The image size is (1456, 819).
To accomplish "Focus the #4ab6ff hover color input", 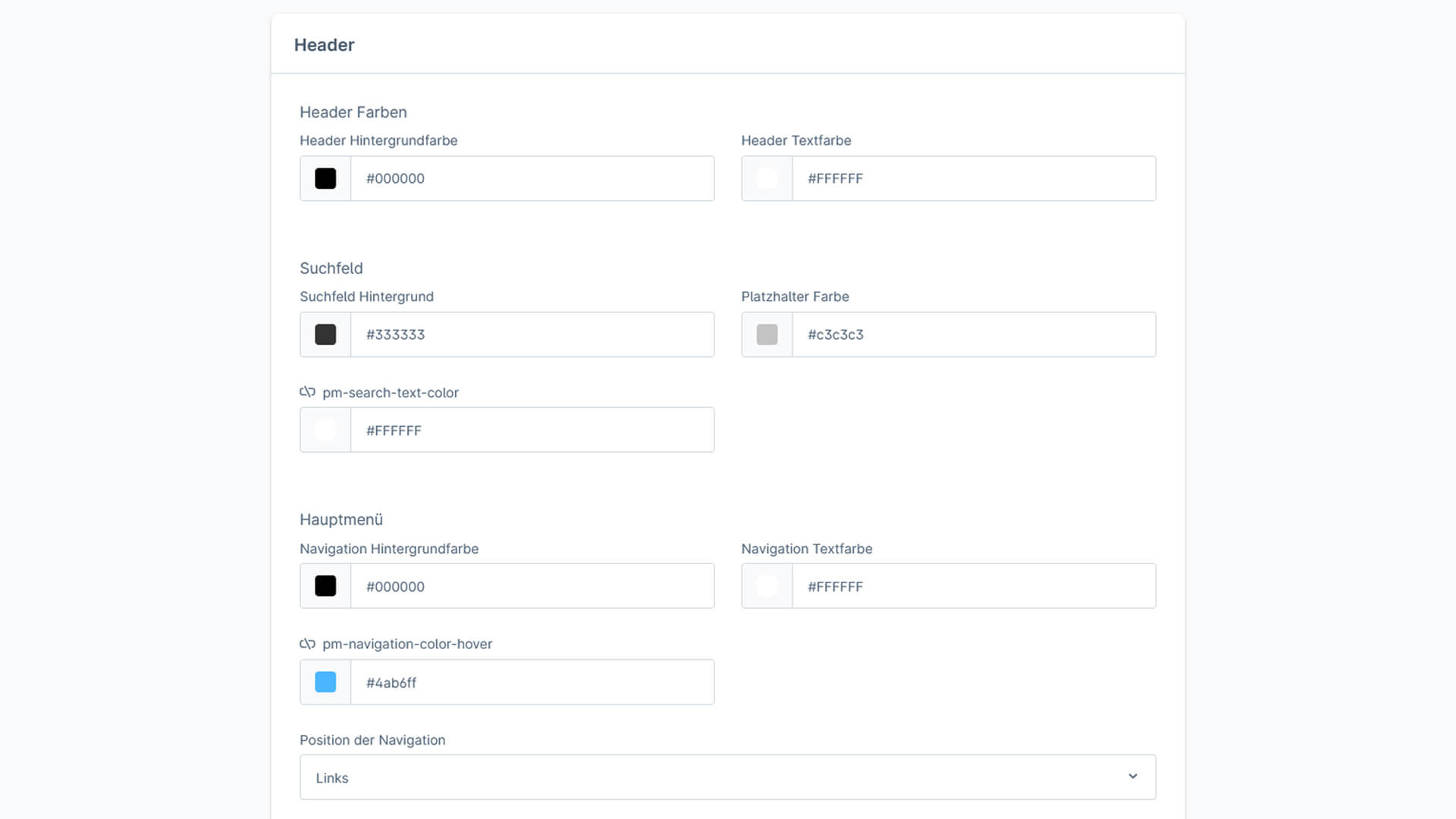I will click(x=531, y=682).
